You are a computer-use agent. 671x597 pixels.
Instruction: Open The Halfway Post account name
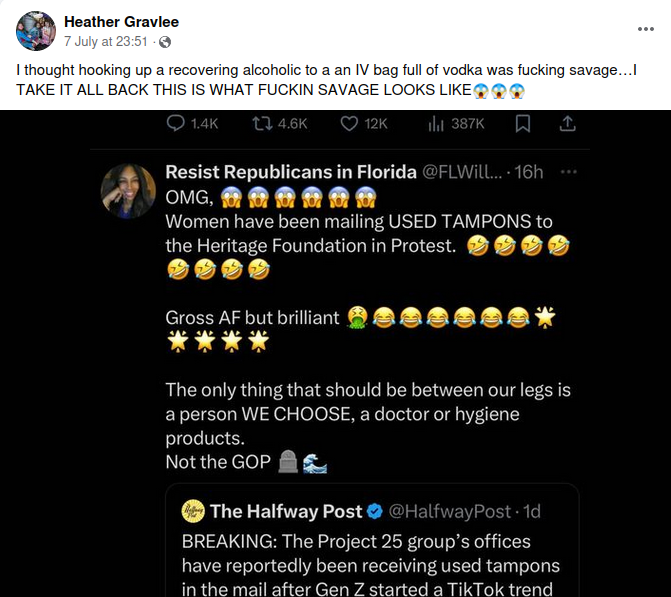(285, 511)
